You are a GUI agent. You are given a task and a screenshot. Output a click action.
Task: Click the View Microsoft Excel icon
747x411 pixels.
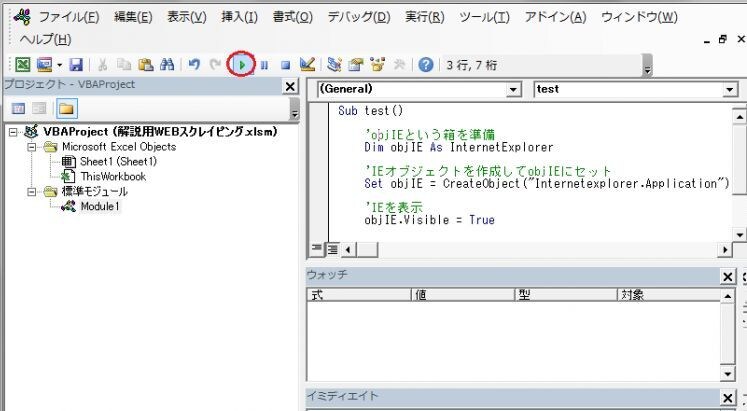pos(22,65)
